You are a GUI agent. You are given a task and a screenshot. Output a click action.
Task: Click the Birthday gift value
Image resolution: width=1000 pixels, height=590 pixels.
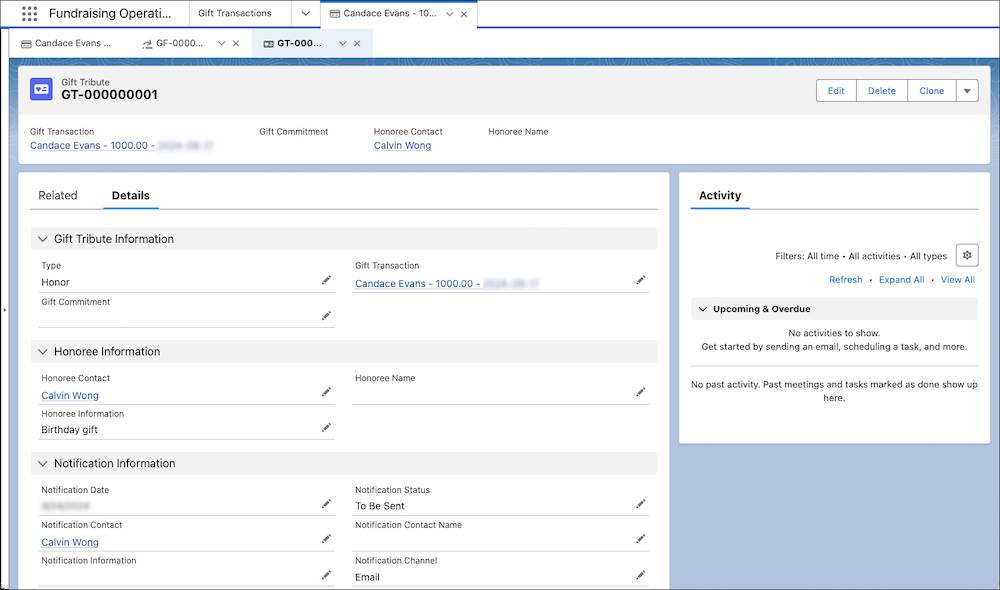70,430
